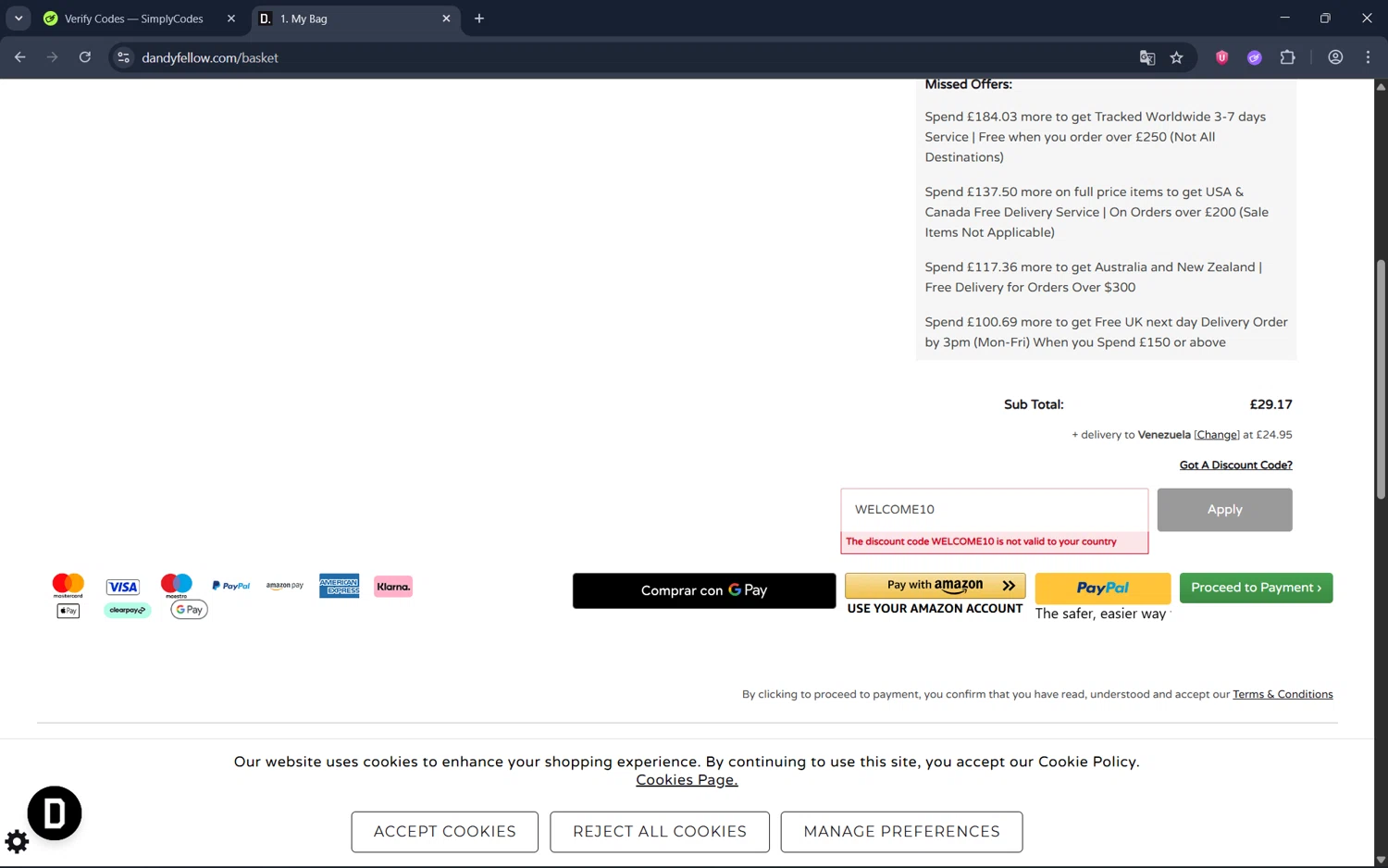Screen dimensions: 1388x868
Task: Open the uBlock shield extension
Action: [x=1222, y=57]
